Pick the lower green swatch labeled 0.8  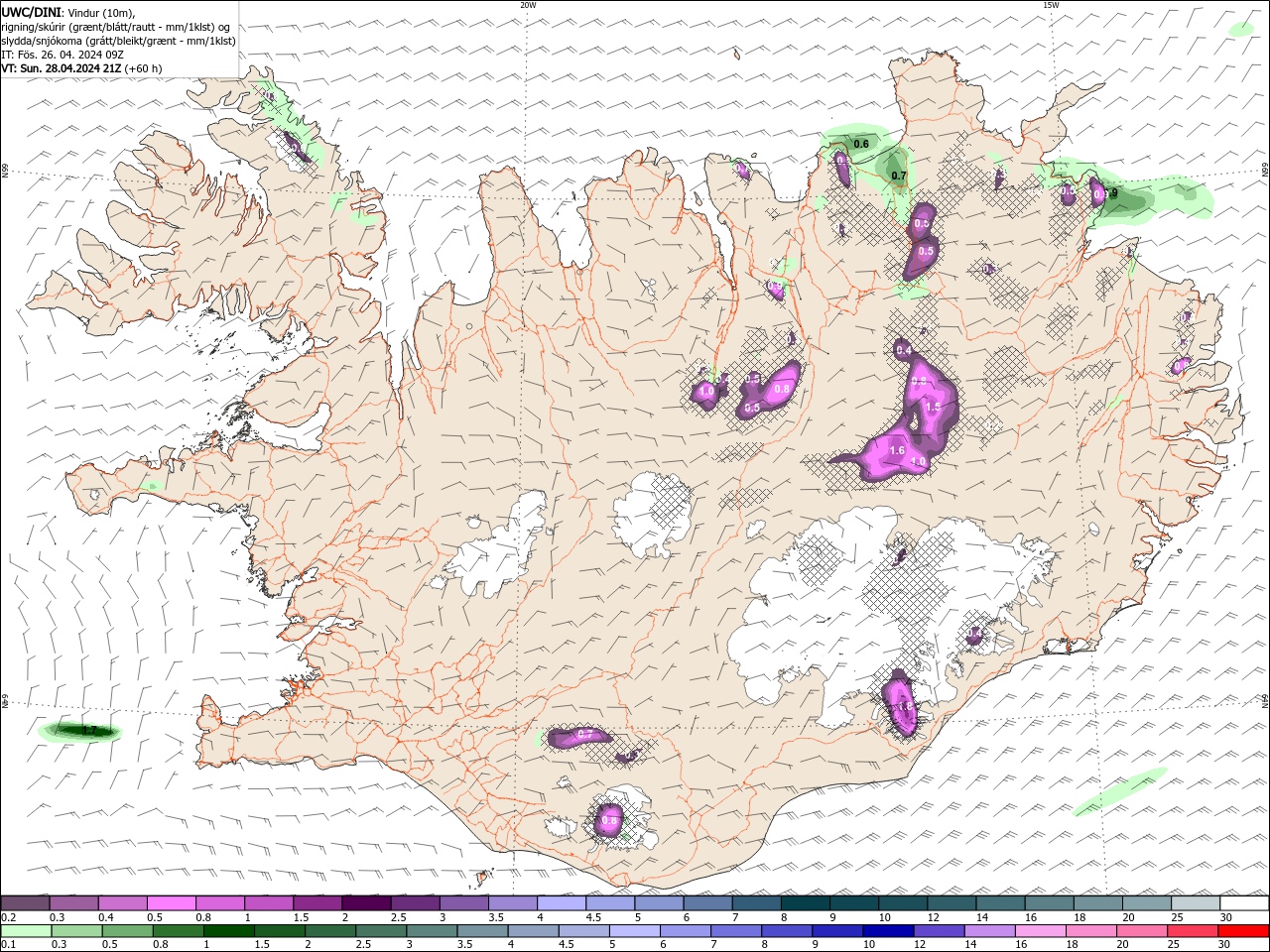point(178,931)
